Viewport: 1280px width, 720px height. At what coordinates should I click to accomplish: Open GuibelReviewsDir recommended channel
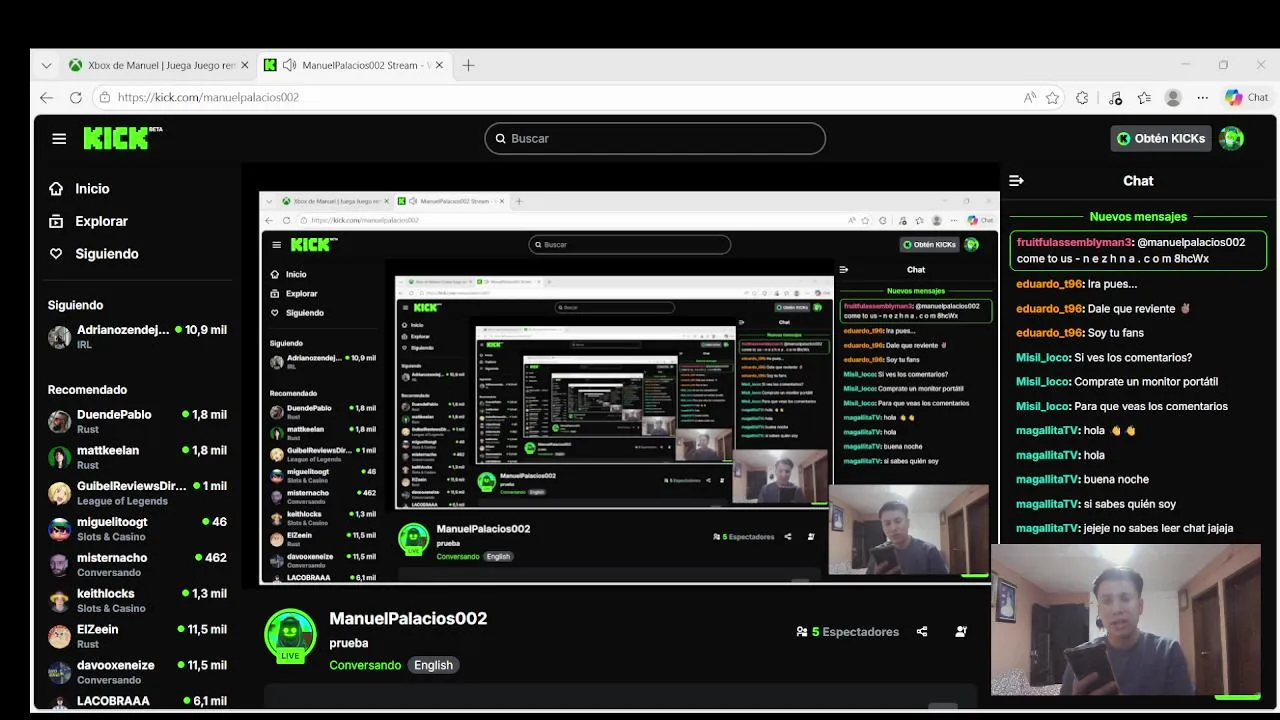tap(138, 493)
